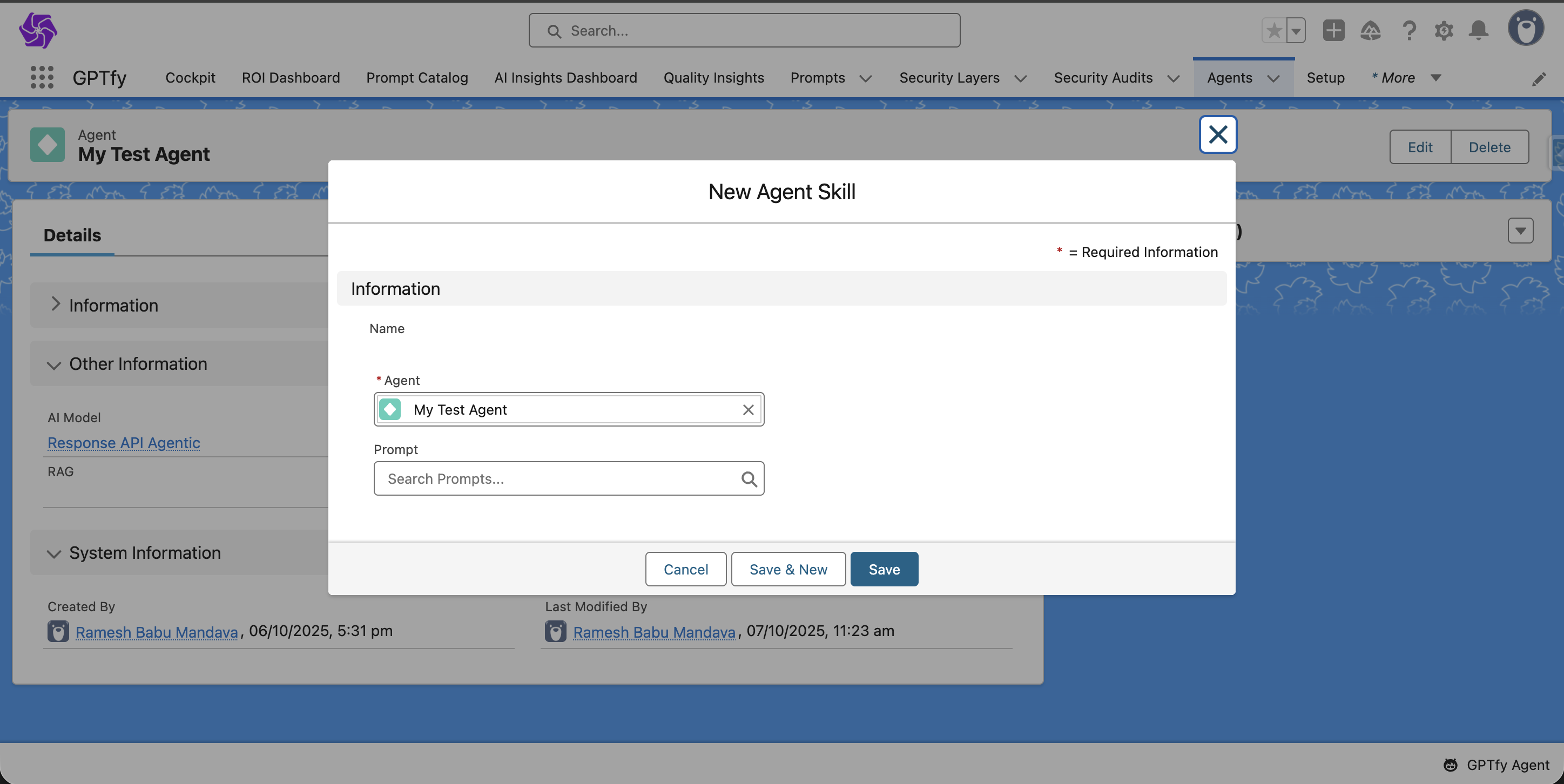This screenshot has width=1564, height=784.
Task: Expand the Security Layers dropdown chevron
Action: click(1021, 78)
